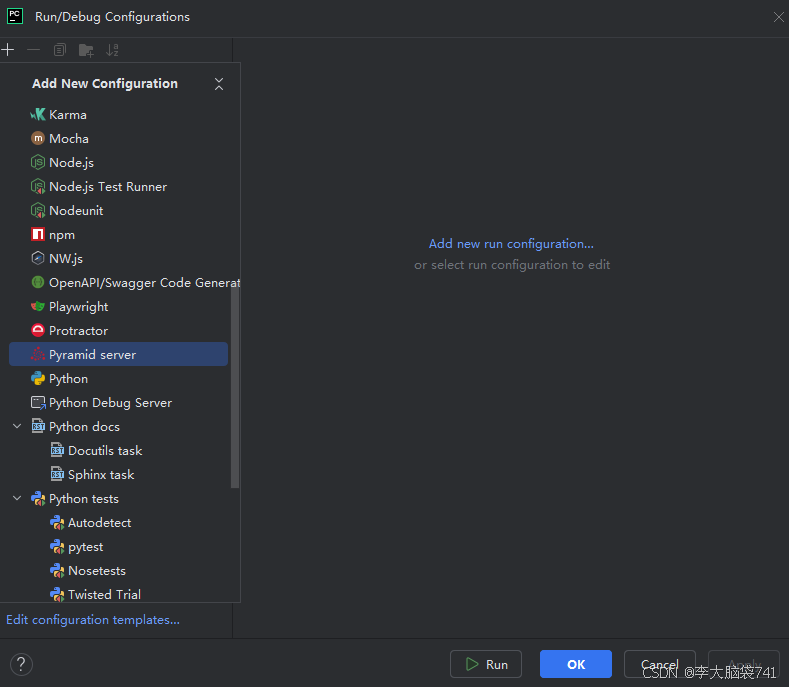Click Add new run configuration link

(x=511, y=244)
